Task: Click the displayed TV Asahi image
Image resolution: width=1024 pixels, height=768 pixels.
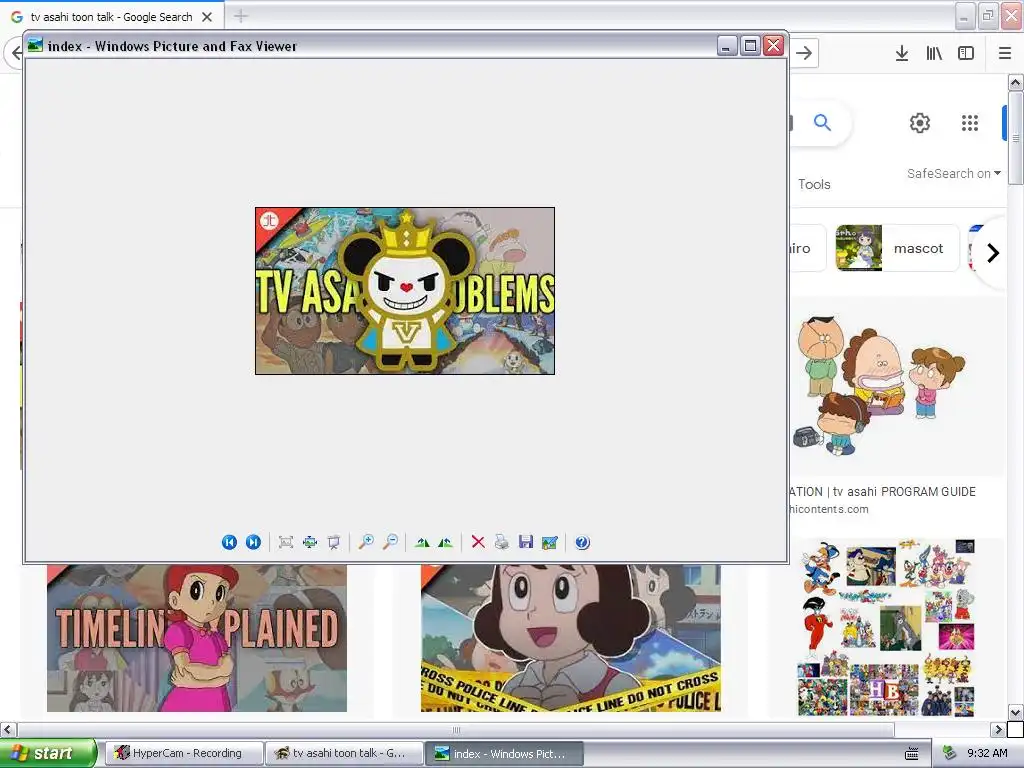Action: pyautogui.click(x=405, y=291)
